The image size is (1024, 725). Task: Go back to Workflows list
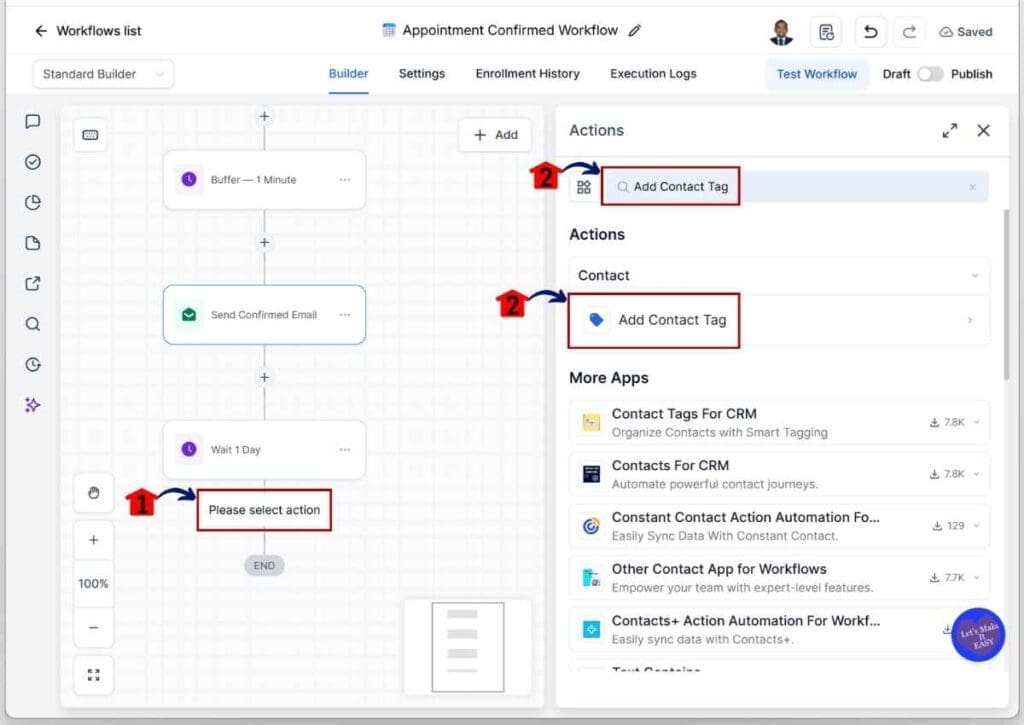tap(88, 31)
